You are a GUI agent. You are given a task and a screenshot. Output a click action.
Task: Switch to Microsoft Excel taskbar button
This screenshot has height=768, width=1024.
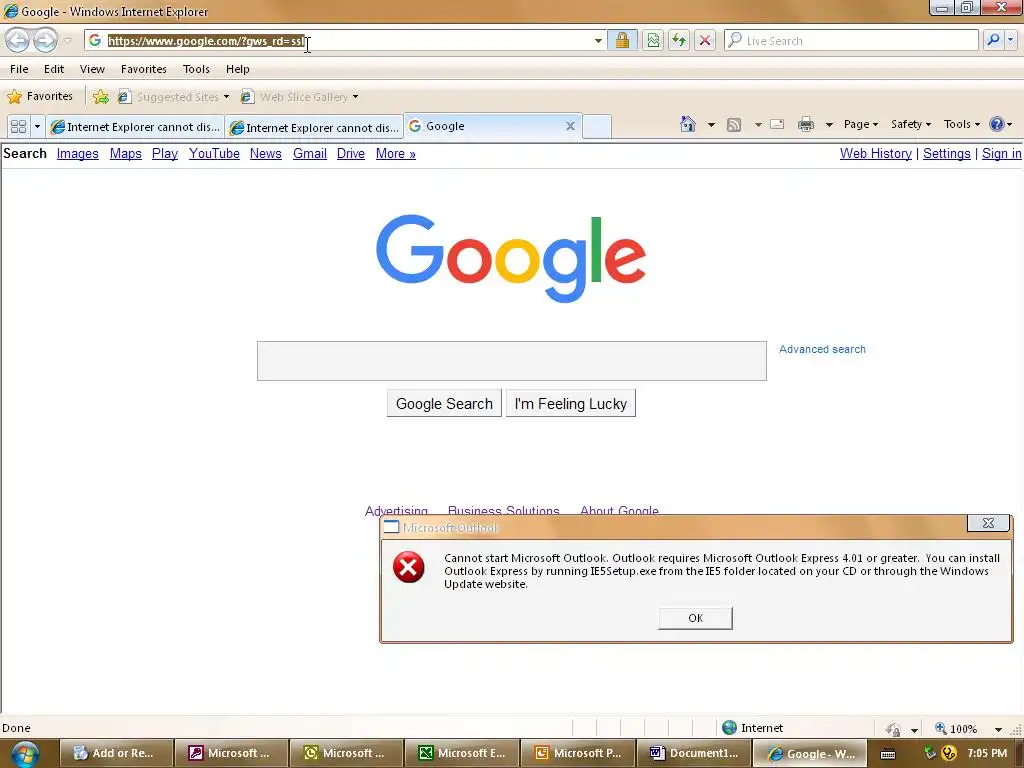(x=462, y=753)
